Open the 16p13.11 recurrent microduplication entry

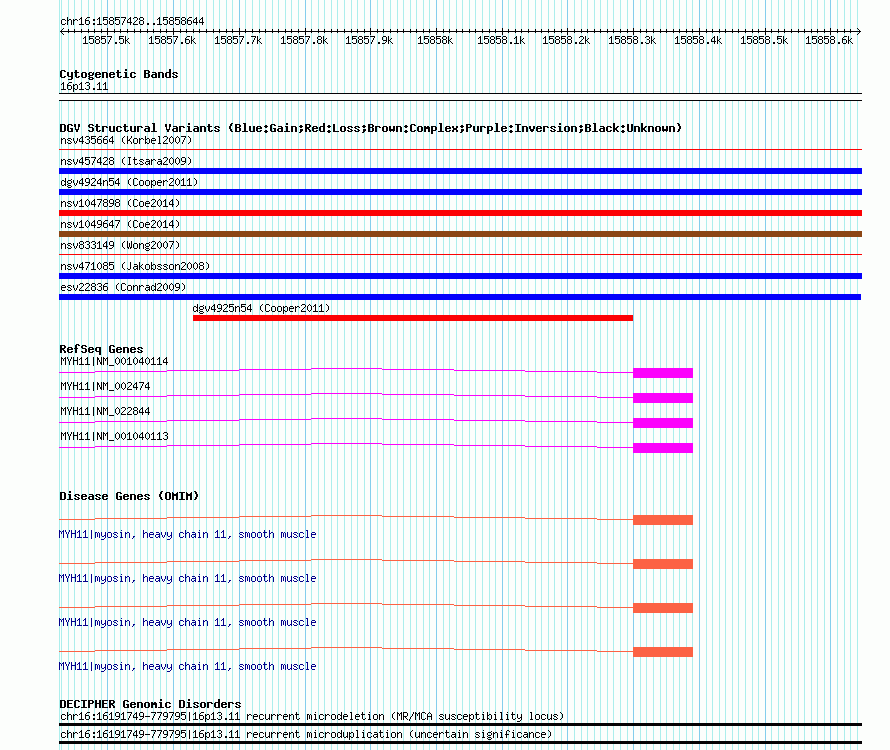click(306, 735)
